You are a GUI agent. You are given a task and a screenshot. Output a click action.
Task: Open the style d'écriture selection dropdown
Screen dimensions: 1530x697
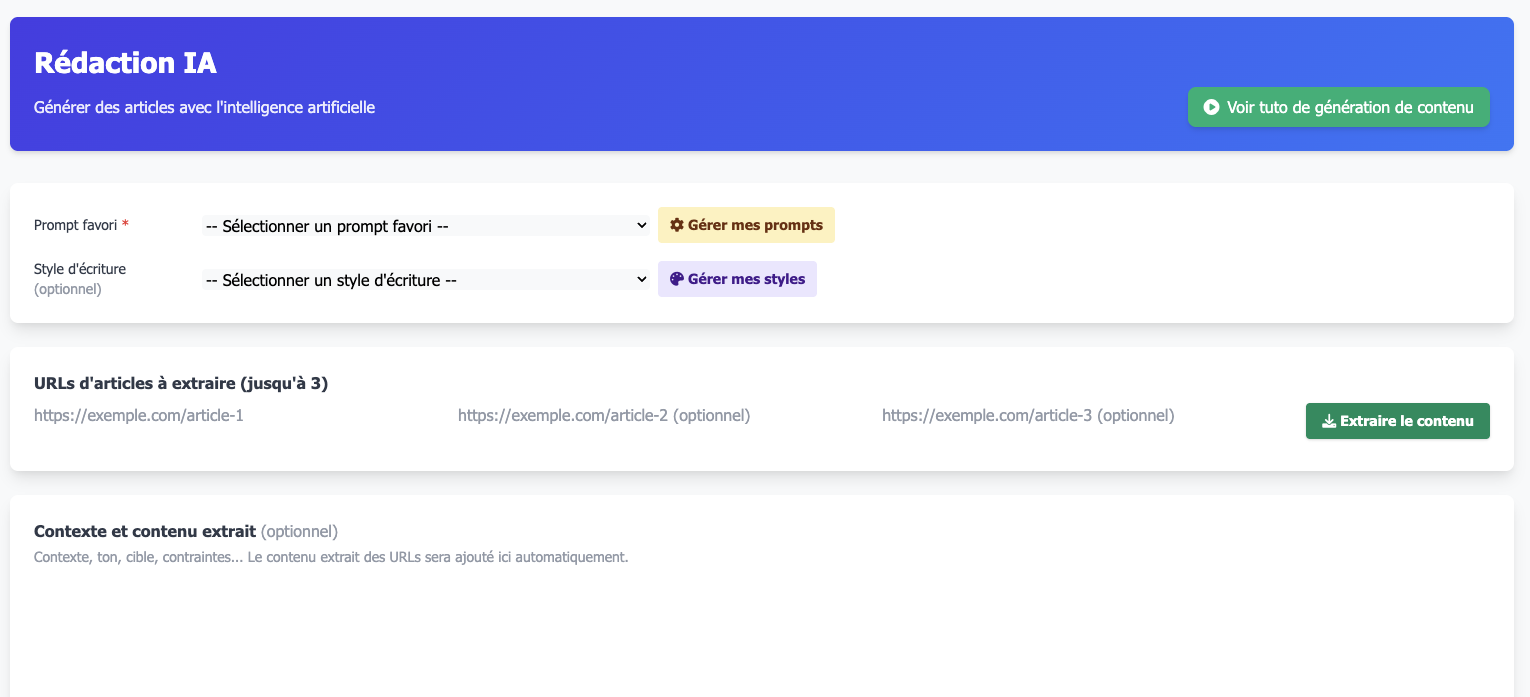click(420, 279)
